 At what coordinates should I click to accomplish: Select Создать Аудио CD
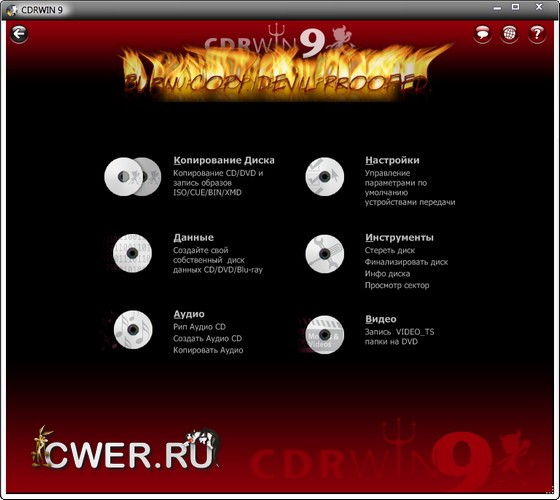(208, 338)
